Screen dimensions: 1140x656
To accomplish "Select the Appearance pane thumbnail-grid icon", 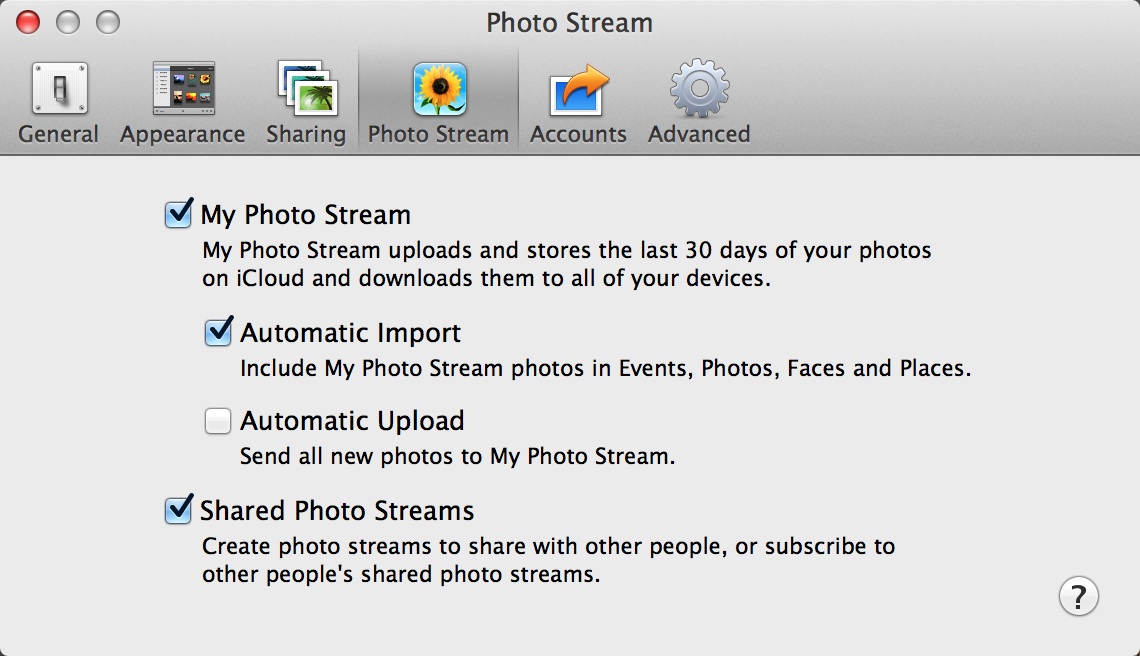I will (x=182, y=90).
